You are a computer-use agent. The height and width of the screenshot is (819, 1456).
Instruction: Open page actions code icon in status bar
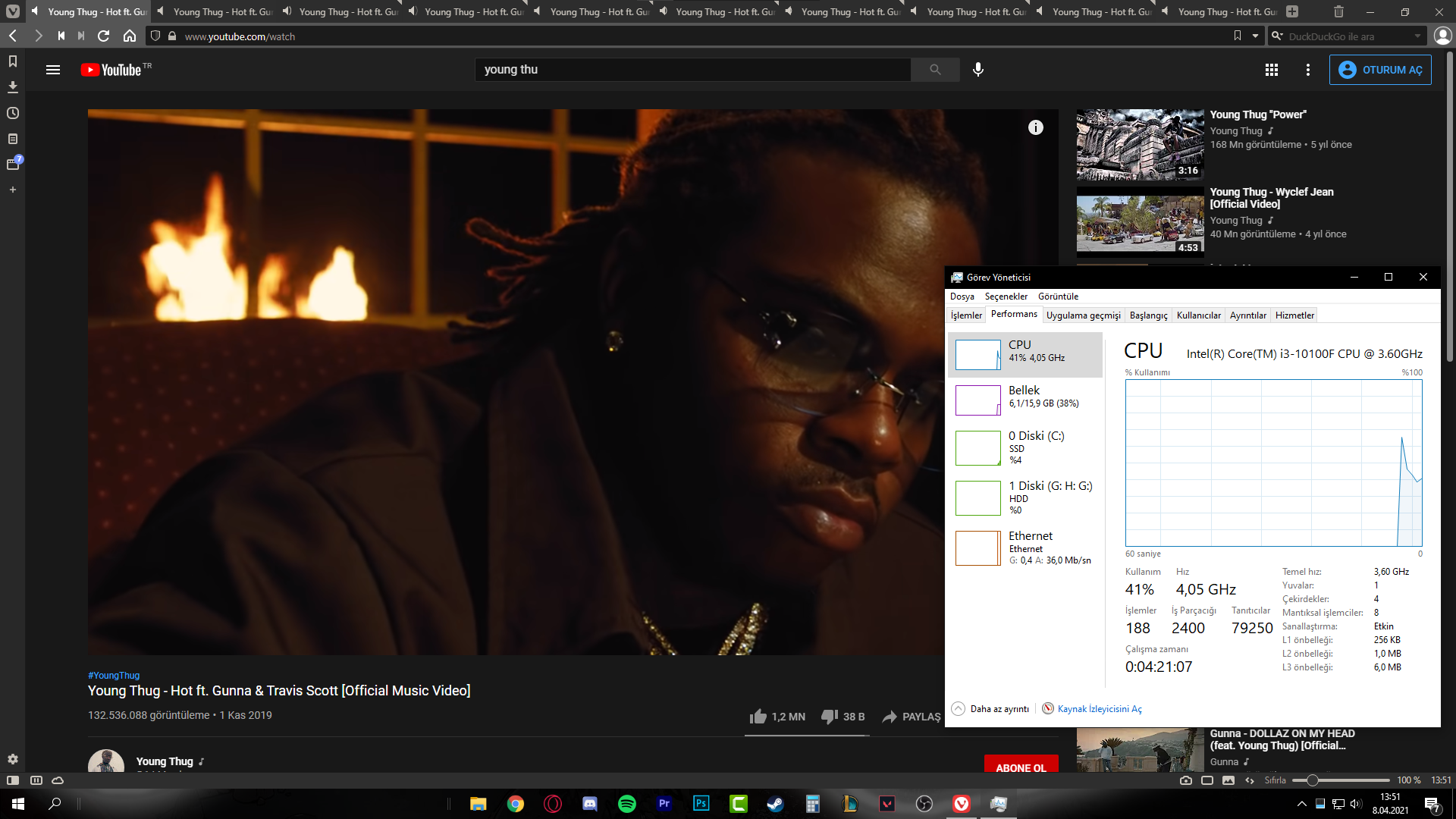click(1250, 780)
